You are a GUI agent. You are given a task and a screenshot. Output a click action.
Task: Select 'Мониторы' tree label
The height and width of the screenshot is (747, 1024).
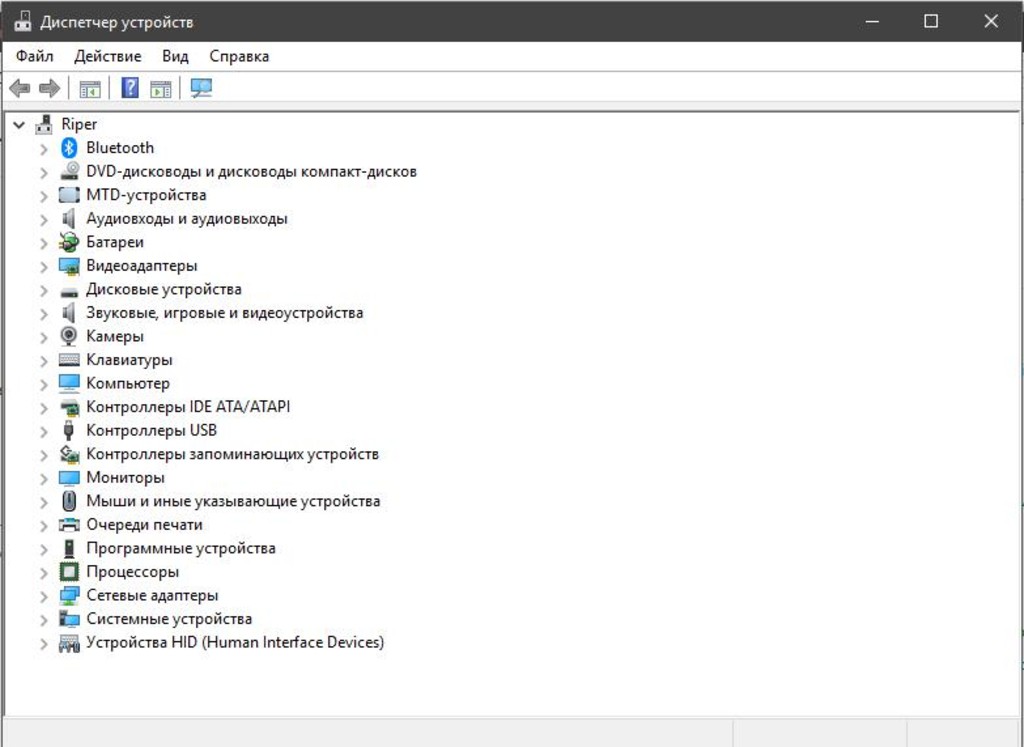pyautogui.click(x=125, y=477)
